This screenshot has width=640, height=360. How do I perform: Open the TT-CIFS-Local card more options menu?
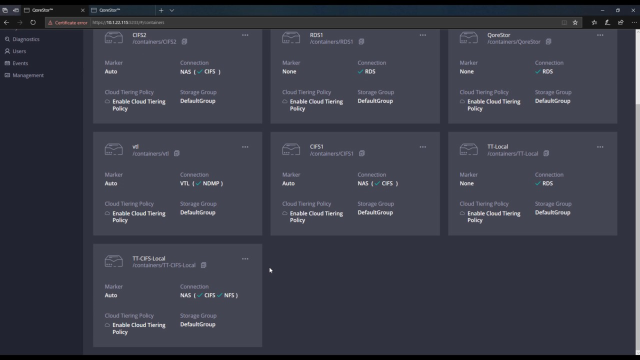pyautogui.click(x=245, y=259)
